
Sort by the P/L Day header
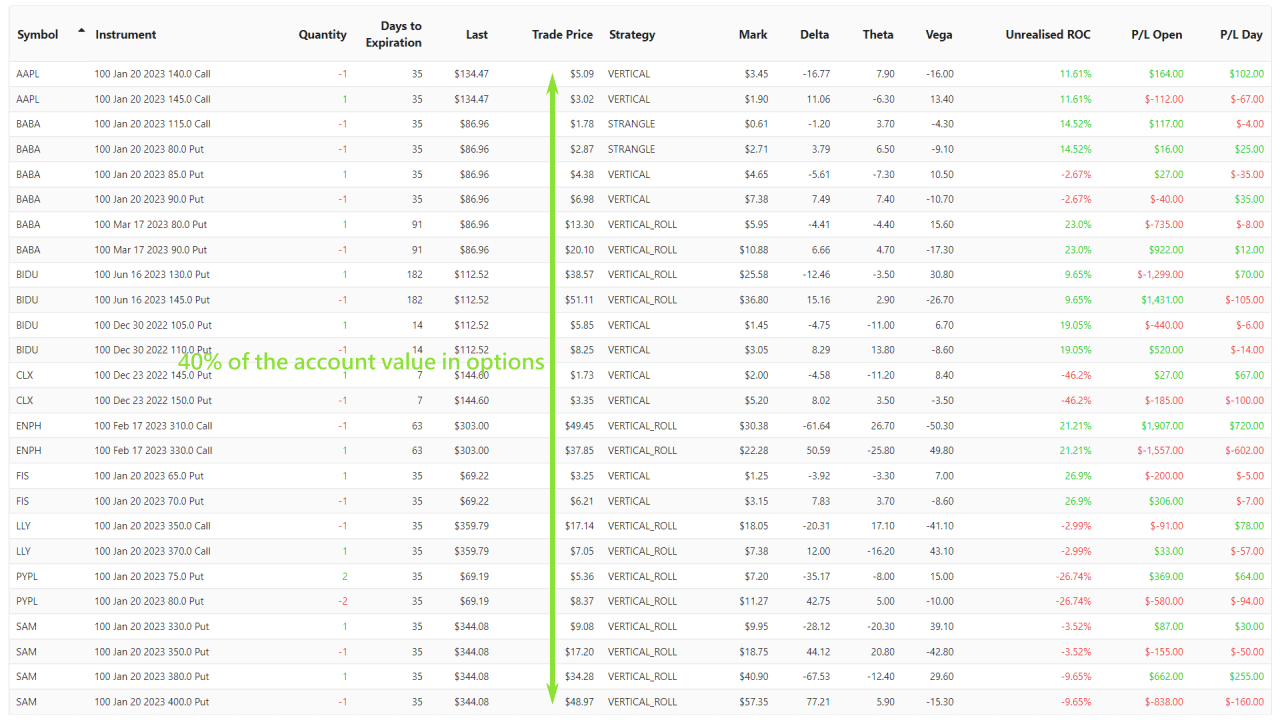(1241, 34)
